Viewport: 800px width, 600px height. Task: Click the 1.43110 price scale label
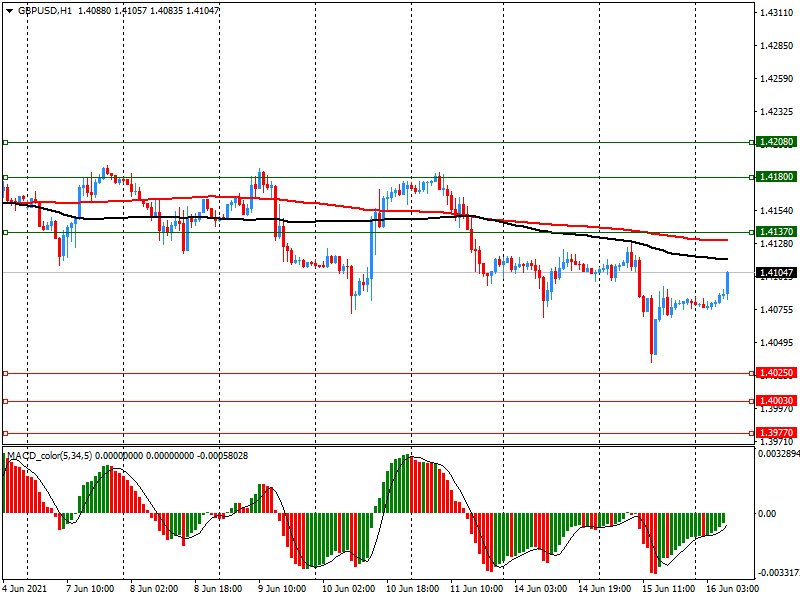[777, 13]
